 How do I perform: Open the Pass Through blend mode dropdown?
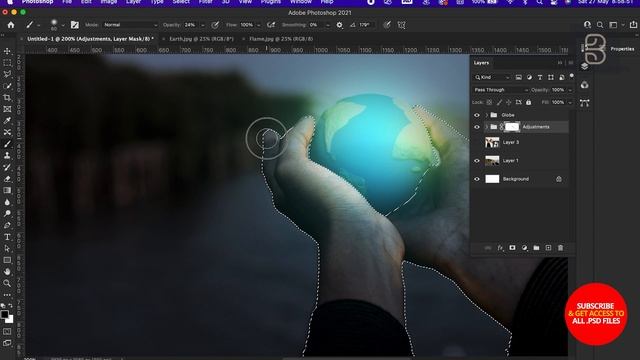coord(501,90)
